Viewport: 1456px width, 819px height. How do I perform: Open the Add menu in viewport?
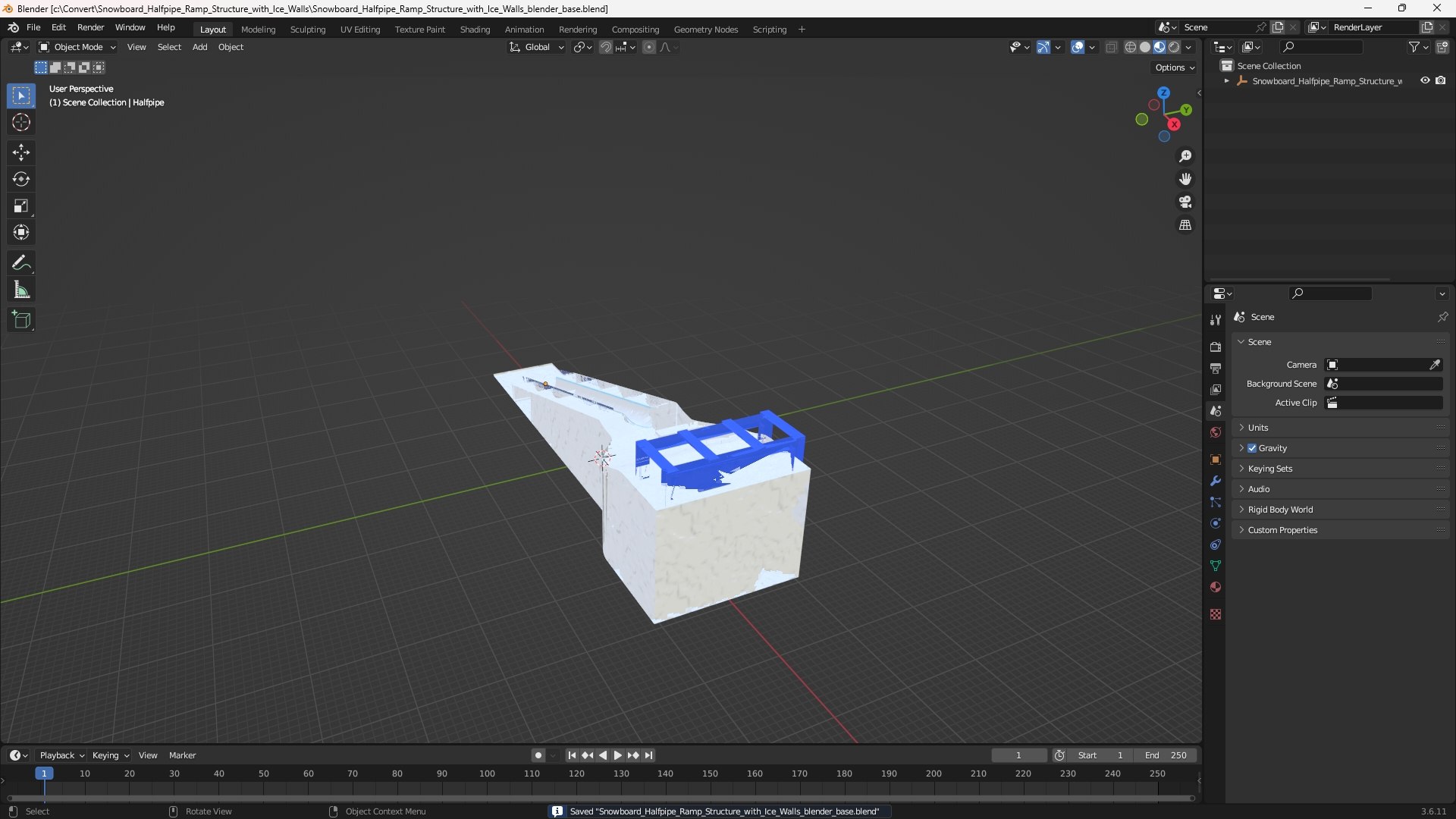(199, 47)
